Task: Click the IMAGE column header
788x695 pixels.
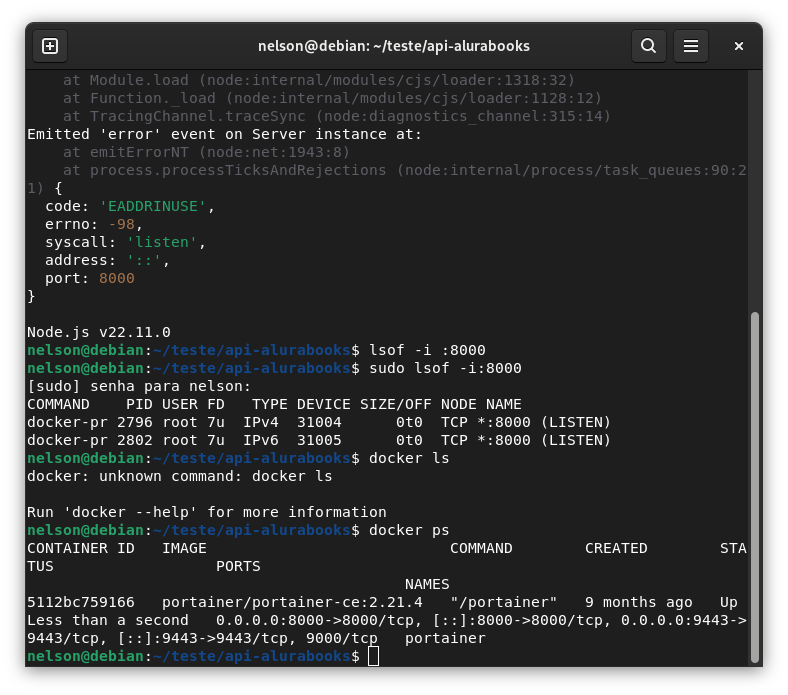Action: pyautogui.click(x=184, y=548)
